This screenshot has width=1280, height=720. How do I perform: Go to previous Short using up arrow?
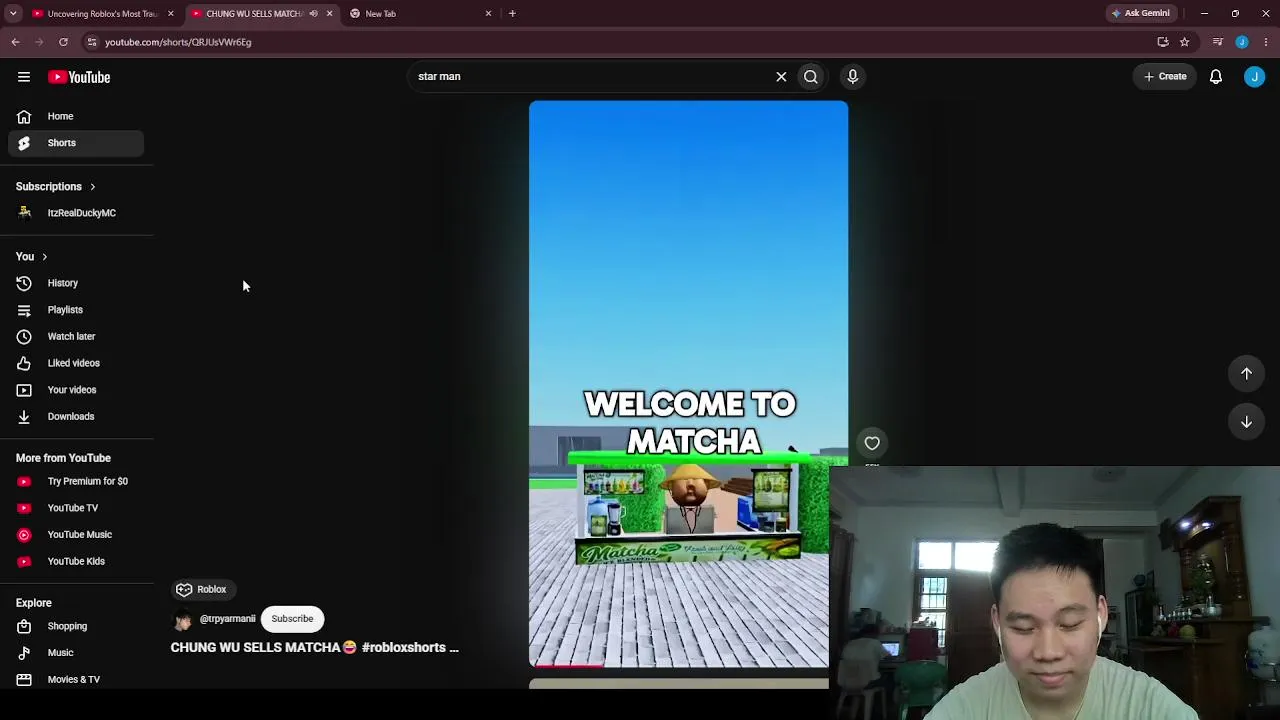1247,374
